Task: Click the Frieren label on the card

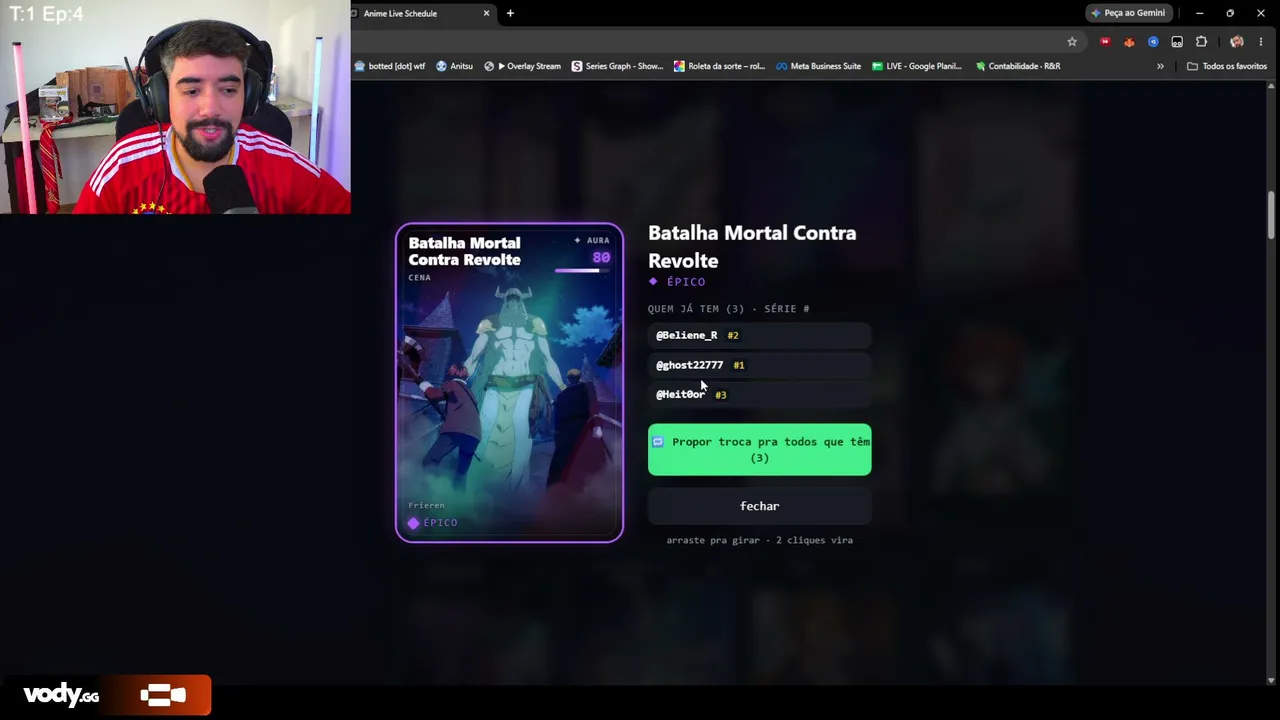Action: pos(426,505)
